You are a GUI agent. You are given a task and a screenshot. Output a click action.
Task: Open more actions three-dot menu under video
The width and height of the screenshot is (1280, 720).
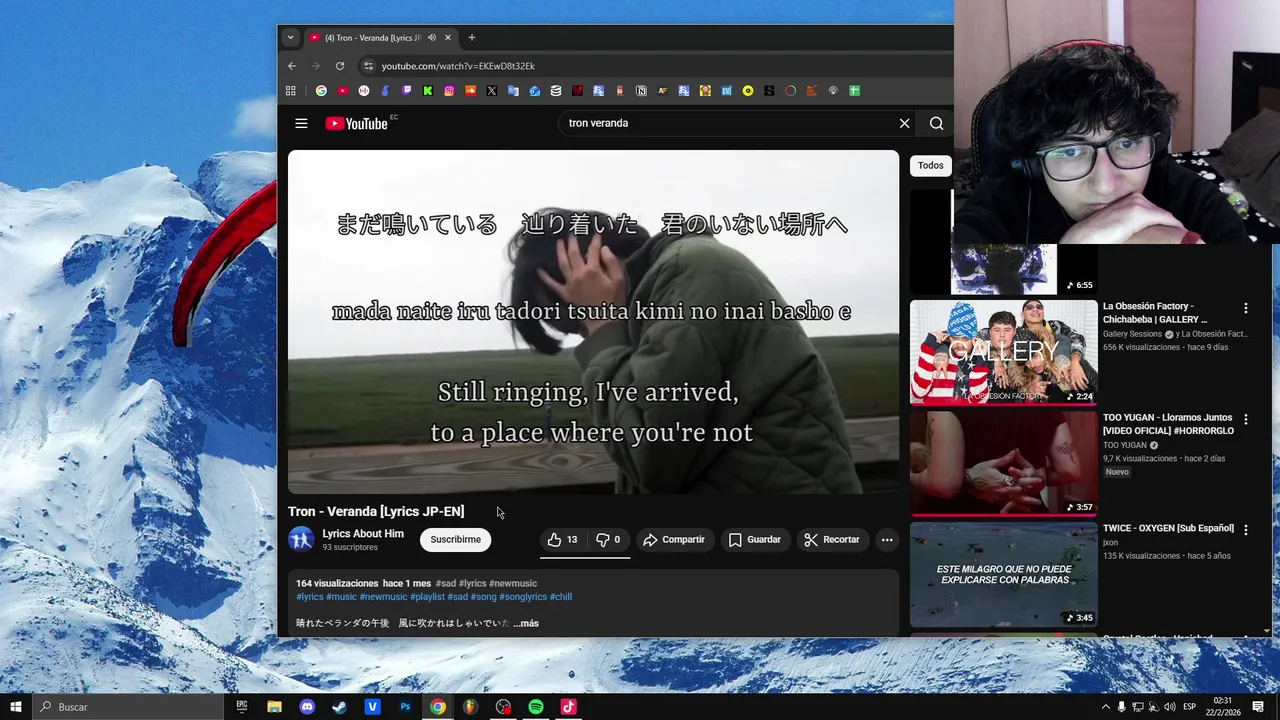887,540
